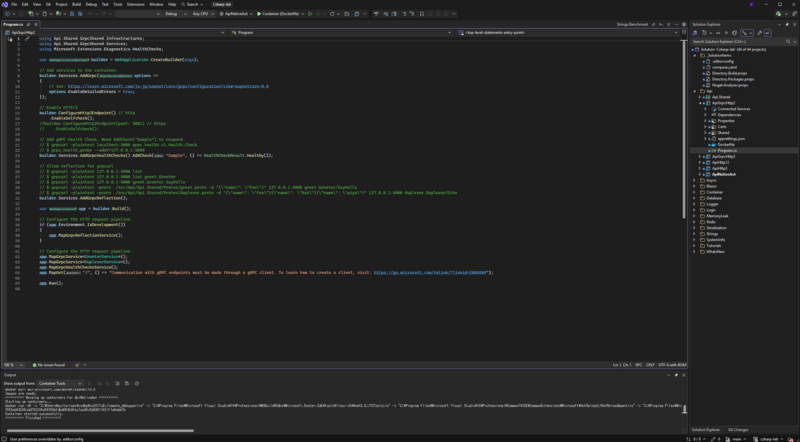Image resolution: width=800 pixels, height=442 pixels.
Task: Select the Dockerfile in Solution Explorer
Action: tap(726, 144)
